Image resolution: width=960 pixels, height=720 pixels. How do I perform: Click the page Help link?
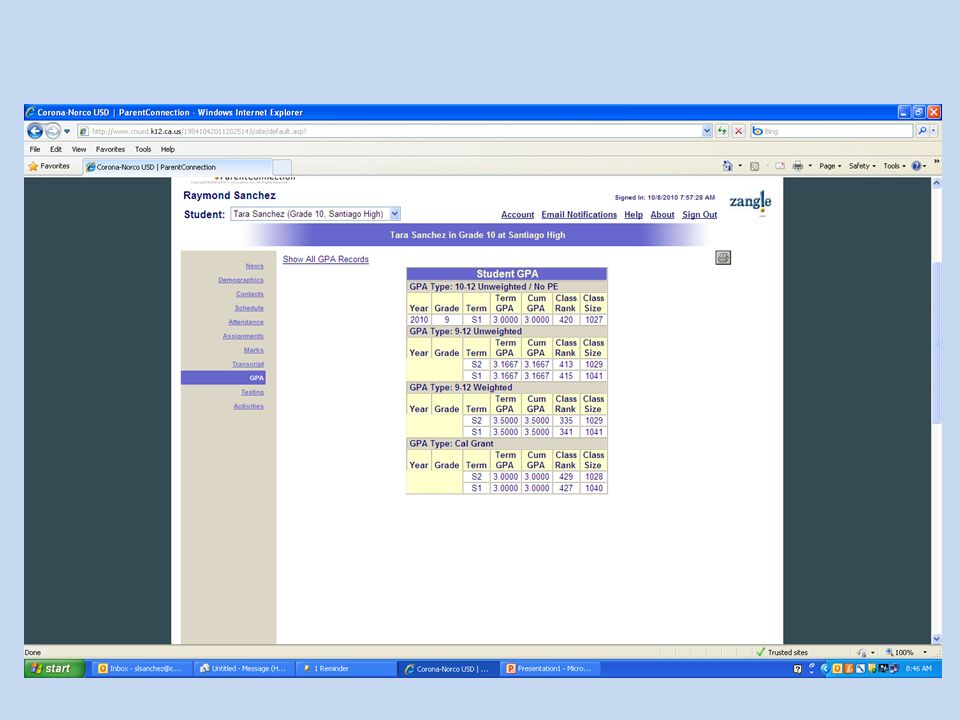pyautogui.click(x=634, y=215)
